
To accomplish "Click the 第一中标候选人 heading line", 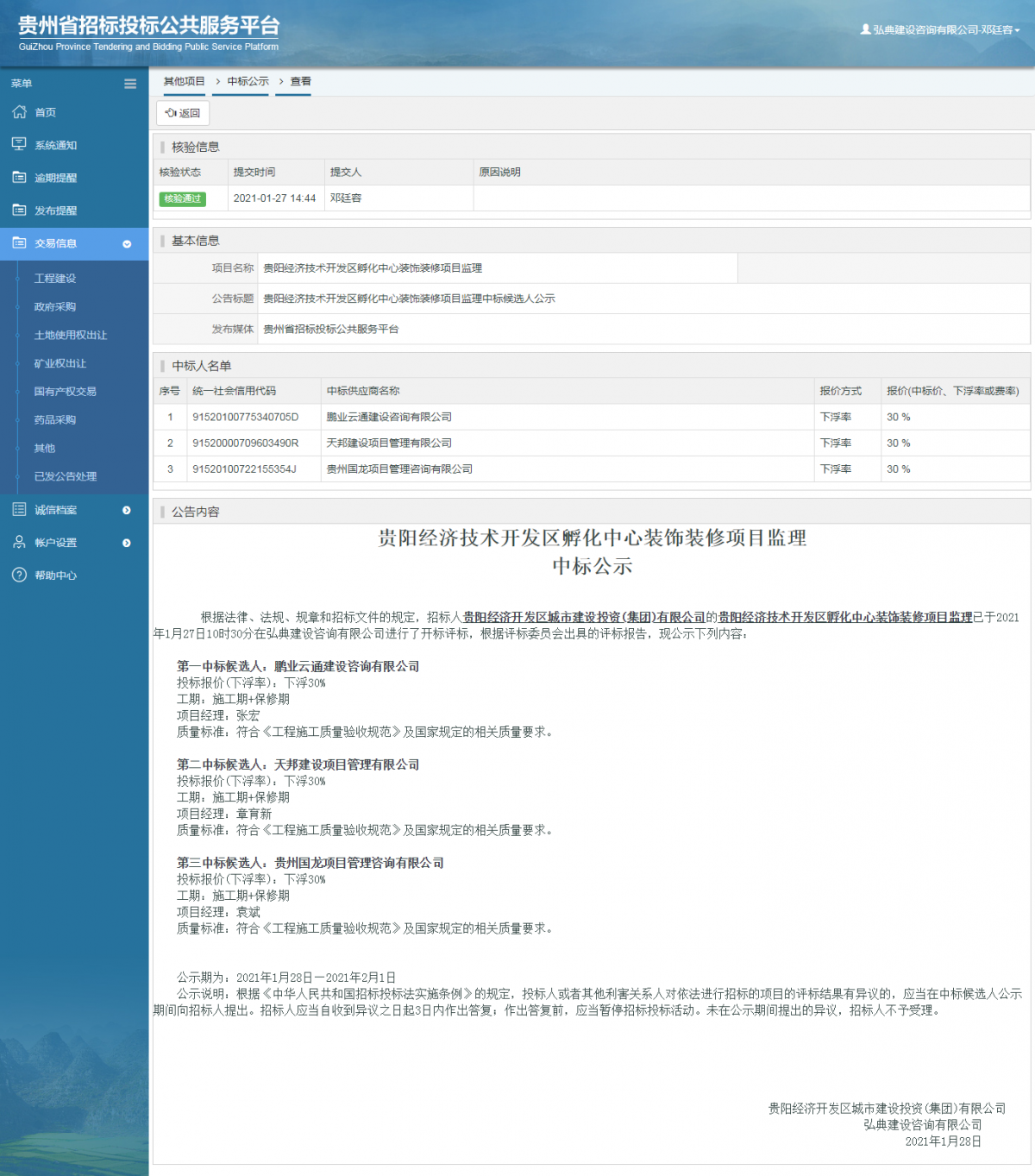I will tap(298, 666).
